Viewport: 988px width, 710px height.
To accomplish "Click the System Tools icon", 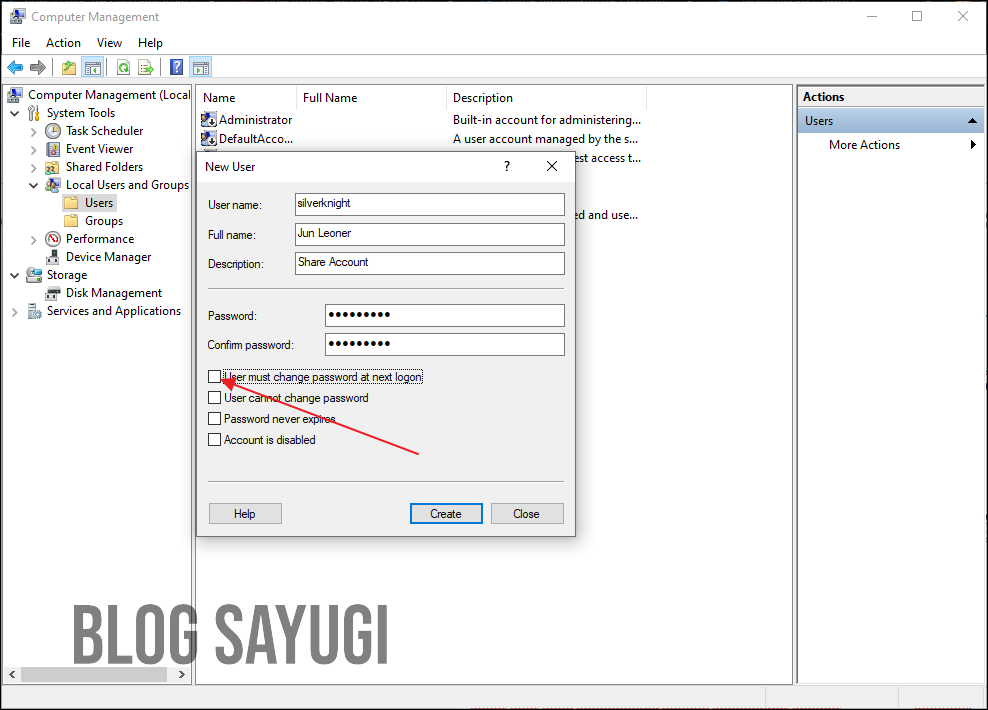I will click(x=34, y=113).
